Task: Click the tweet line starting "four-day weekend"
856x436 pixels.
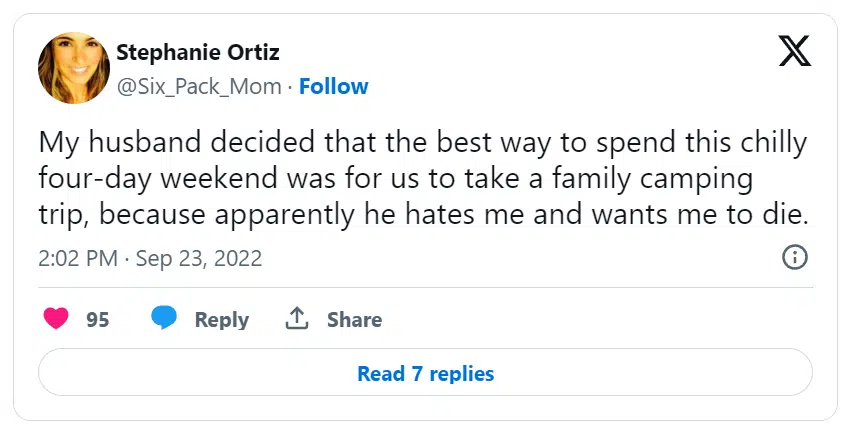Action: pyautogui.click(x=395, y=178)
